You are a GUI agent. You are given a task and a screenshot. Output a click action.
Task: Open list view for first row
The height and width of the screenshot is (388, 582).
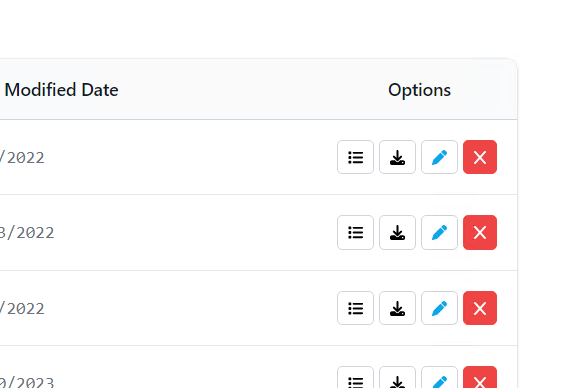(355, 157)
